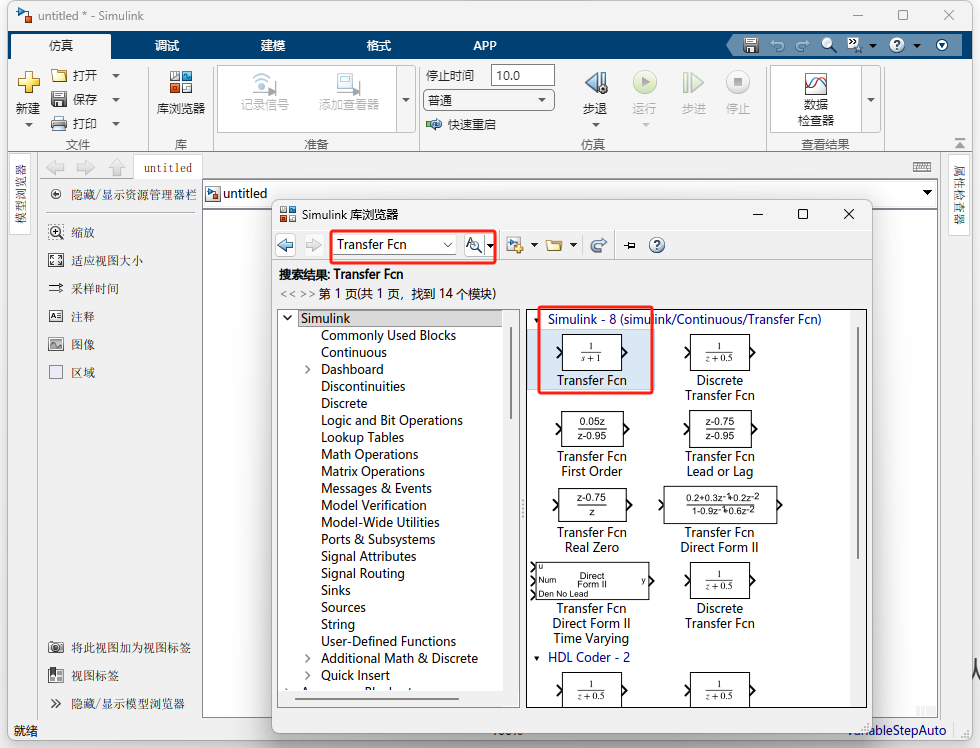Select the untitled model tab
The width and height of the screenshot is (980, 748).
point(168,167)
